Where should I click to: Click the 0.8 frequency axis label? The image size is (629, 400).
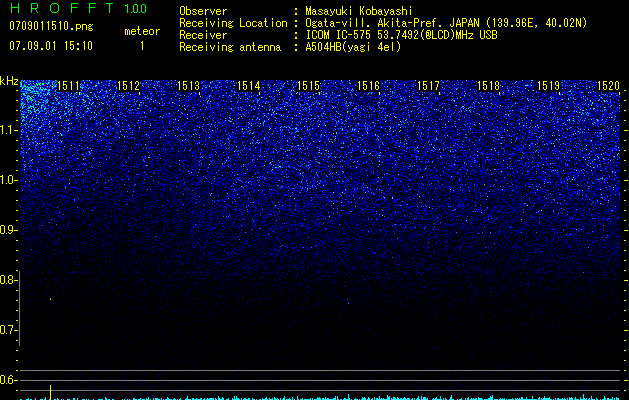[8, 280]
